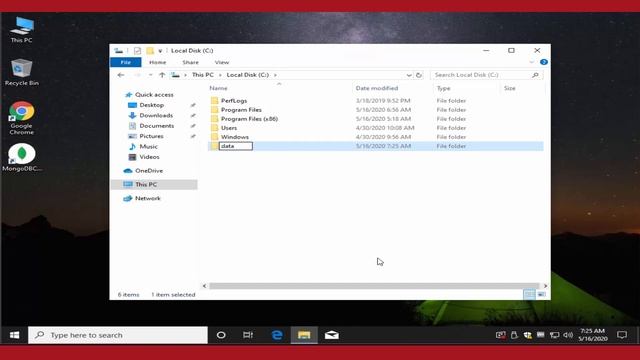
Task: Expand the ribbon with the chevron
Action: pos(531,62)
